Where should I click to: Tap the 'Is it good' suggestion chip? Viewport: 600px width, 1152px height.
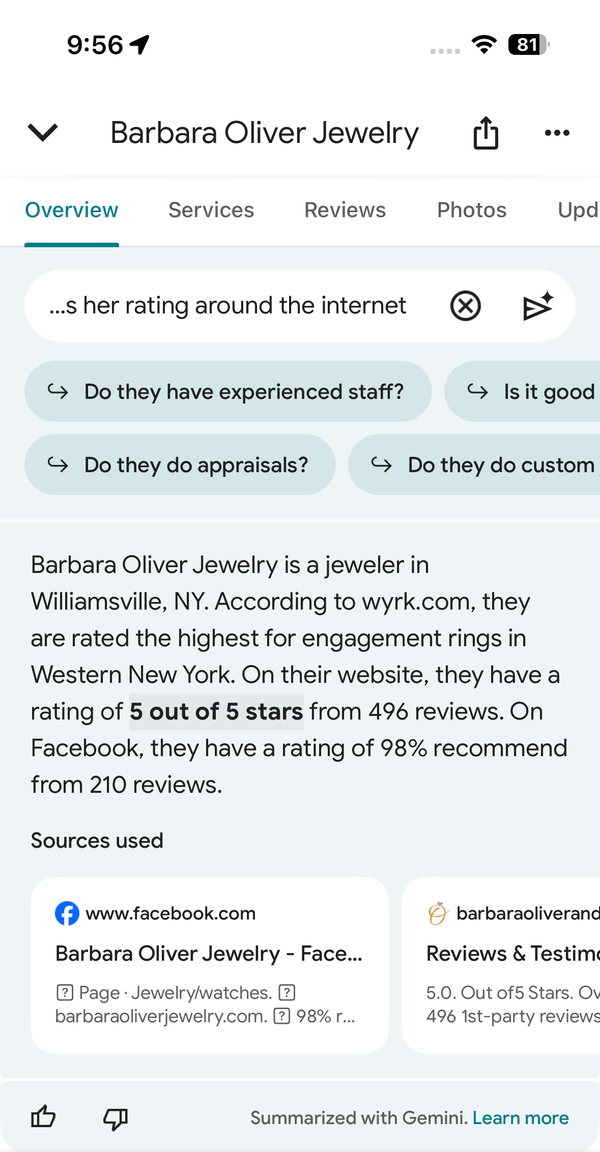pyautogui.click(x=522, y=392)
